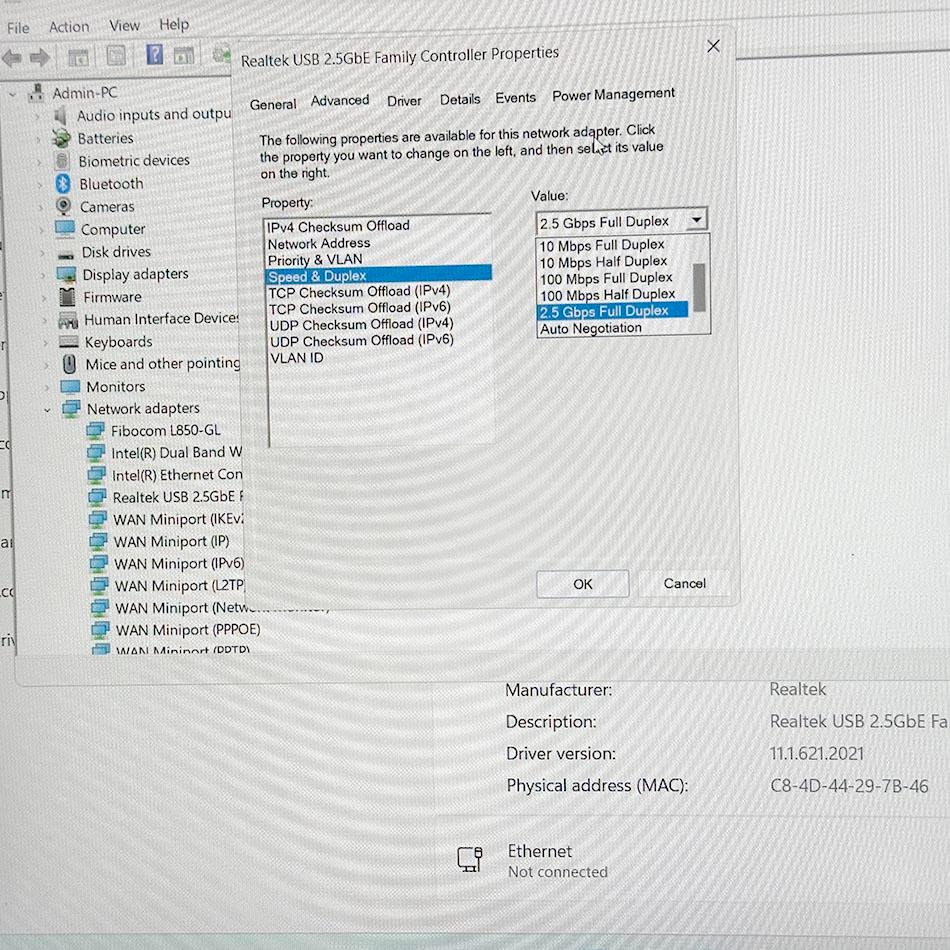Click the Bluetooth category icon
Viewport: 950px width, 950px height.
pyautogui.click(x=64, y=183)
